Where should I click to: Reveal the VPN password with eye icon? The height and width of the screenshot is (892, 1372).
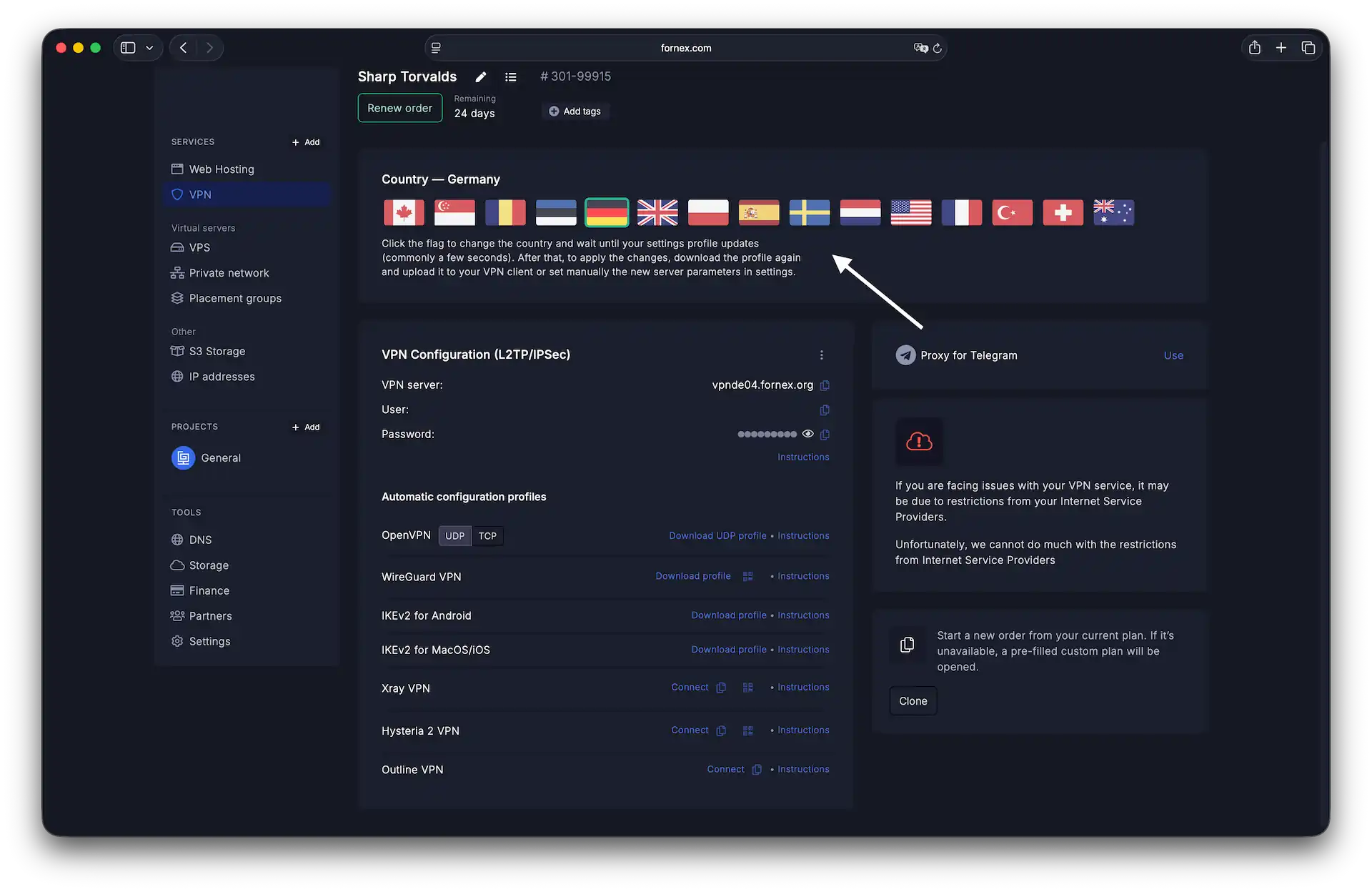pyautogui.click(x=808, y=434)
